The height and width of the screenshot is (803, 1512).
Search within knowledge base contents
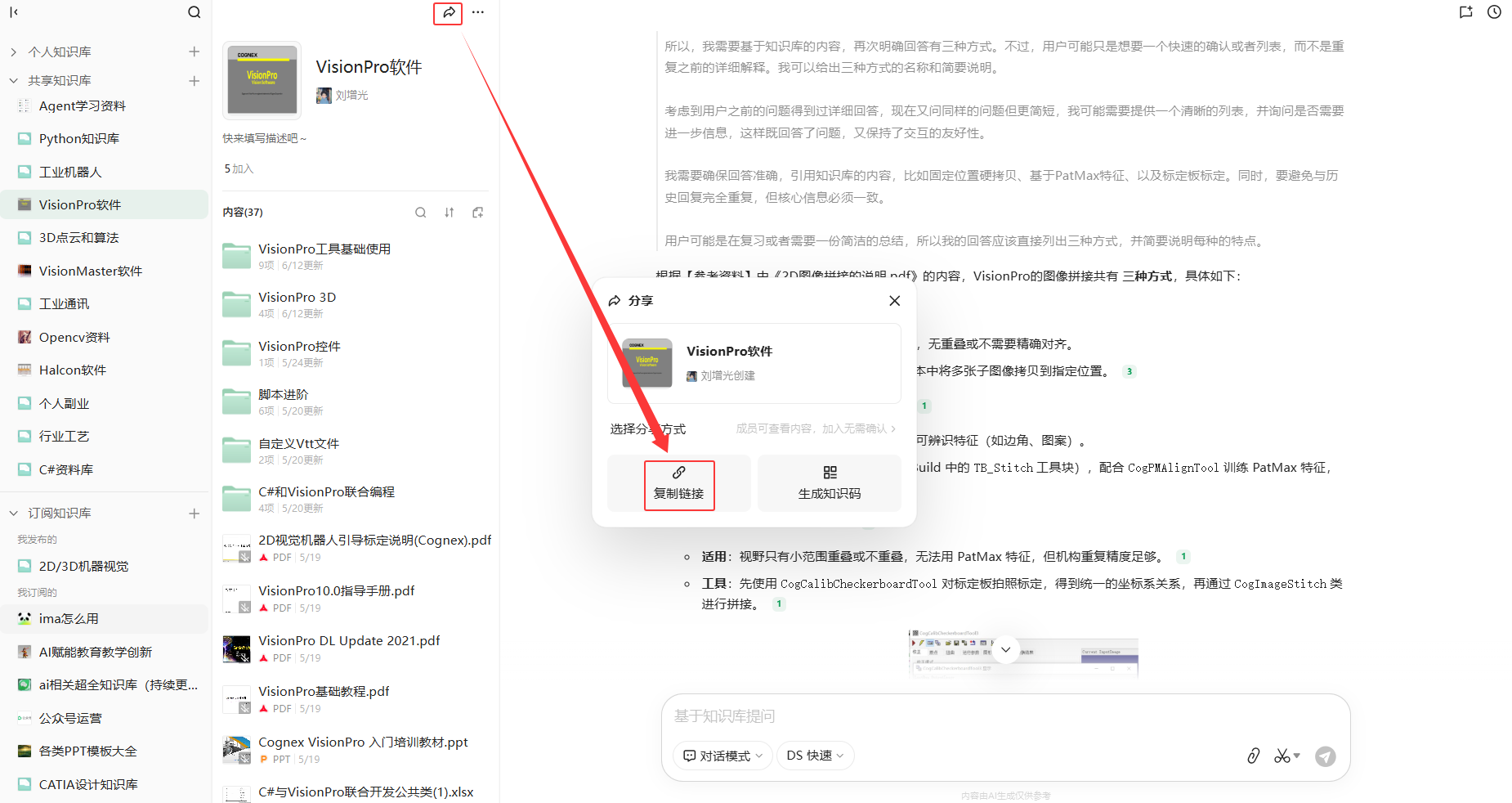(420, 213)
